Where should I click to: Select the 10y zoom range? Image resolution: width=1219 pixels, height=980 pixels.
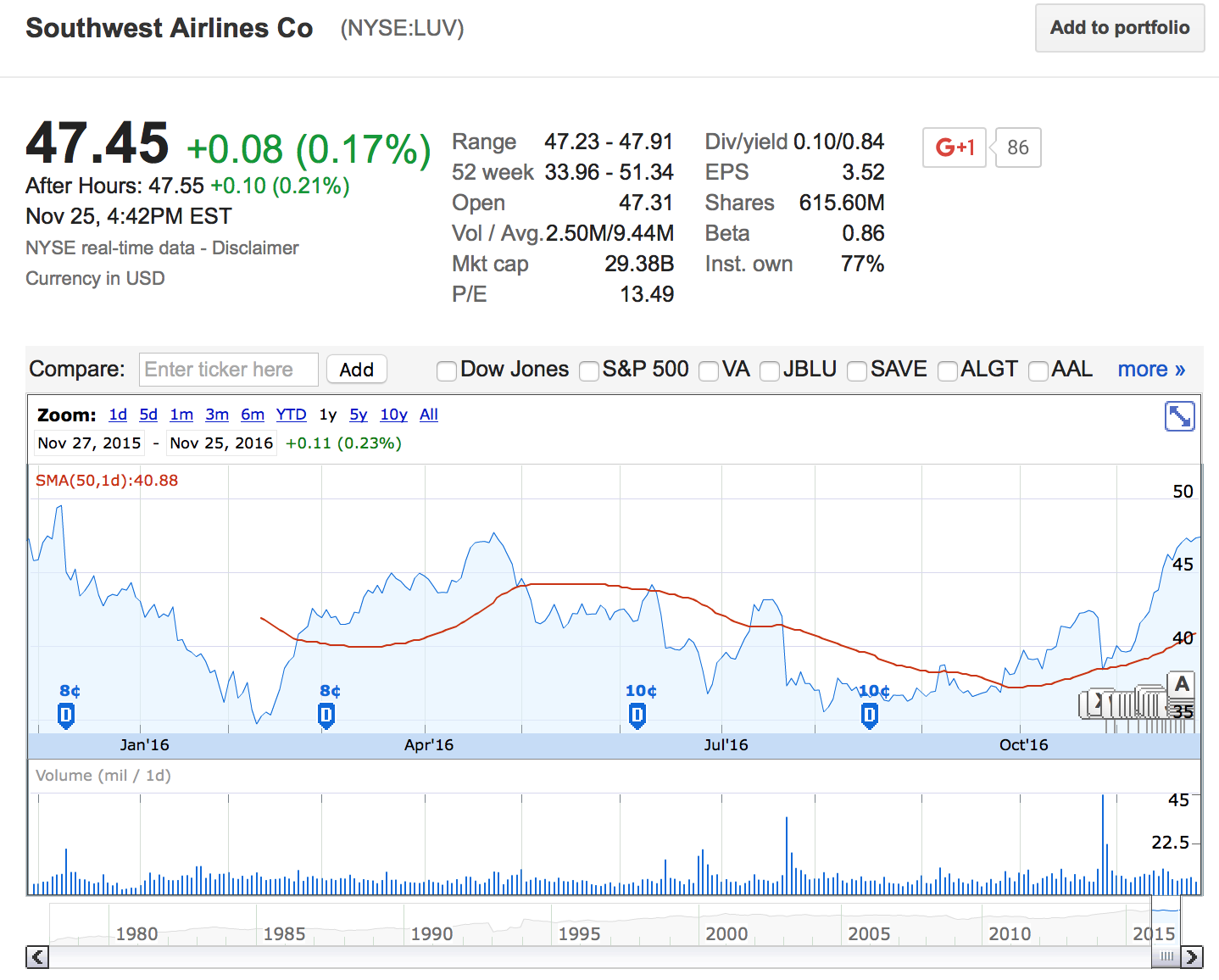point(393,415)
